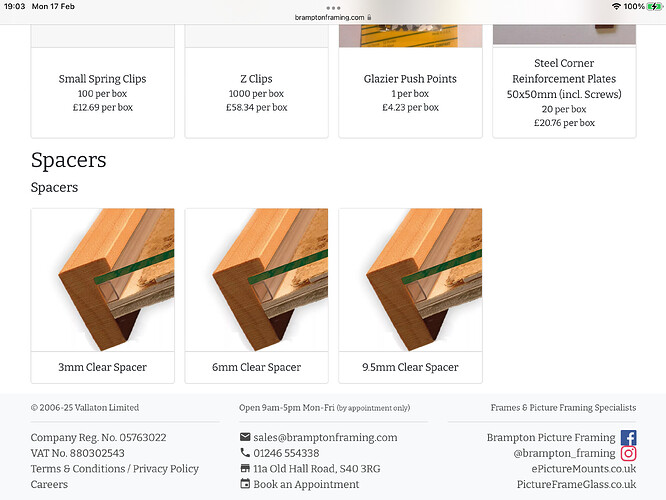The width and height of the screenshot is (666, 500).
Task: Tap the padlock icon beside bramptonframing.com
Action: point(369,17)
